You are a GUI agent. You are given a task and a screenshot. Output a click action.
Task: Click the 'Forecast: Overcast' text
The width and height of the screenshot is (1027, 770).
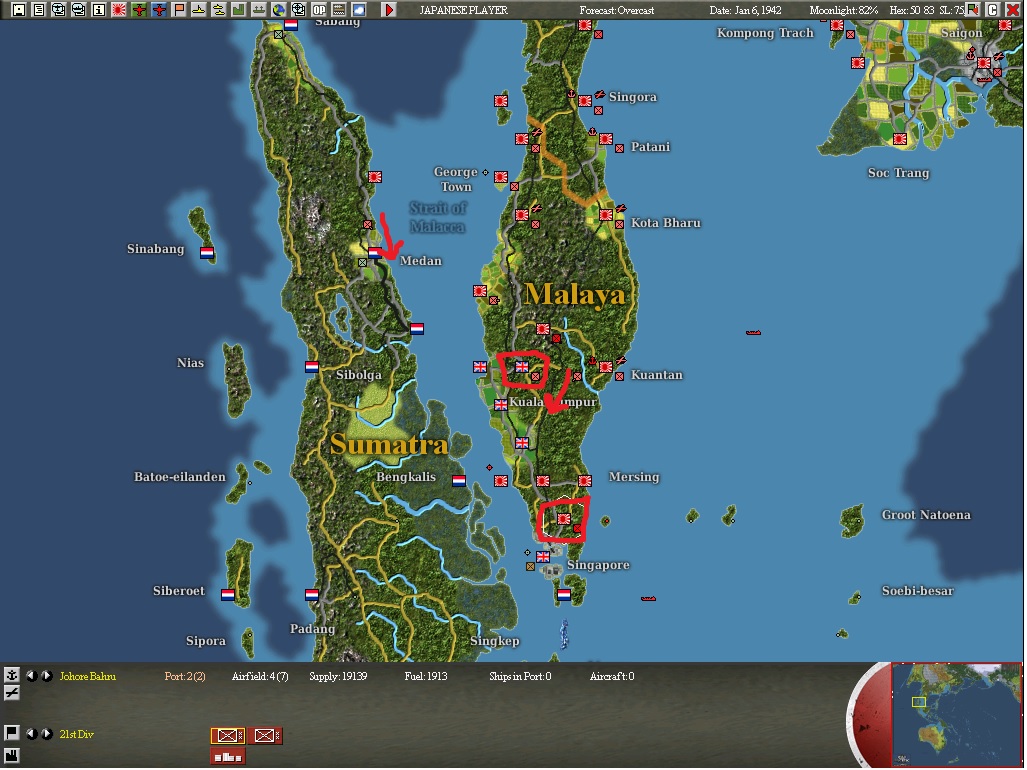coord(617,10)
